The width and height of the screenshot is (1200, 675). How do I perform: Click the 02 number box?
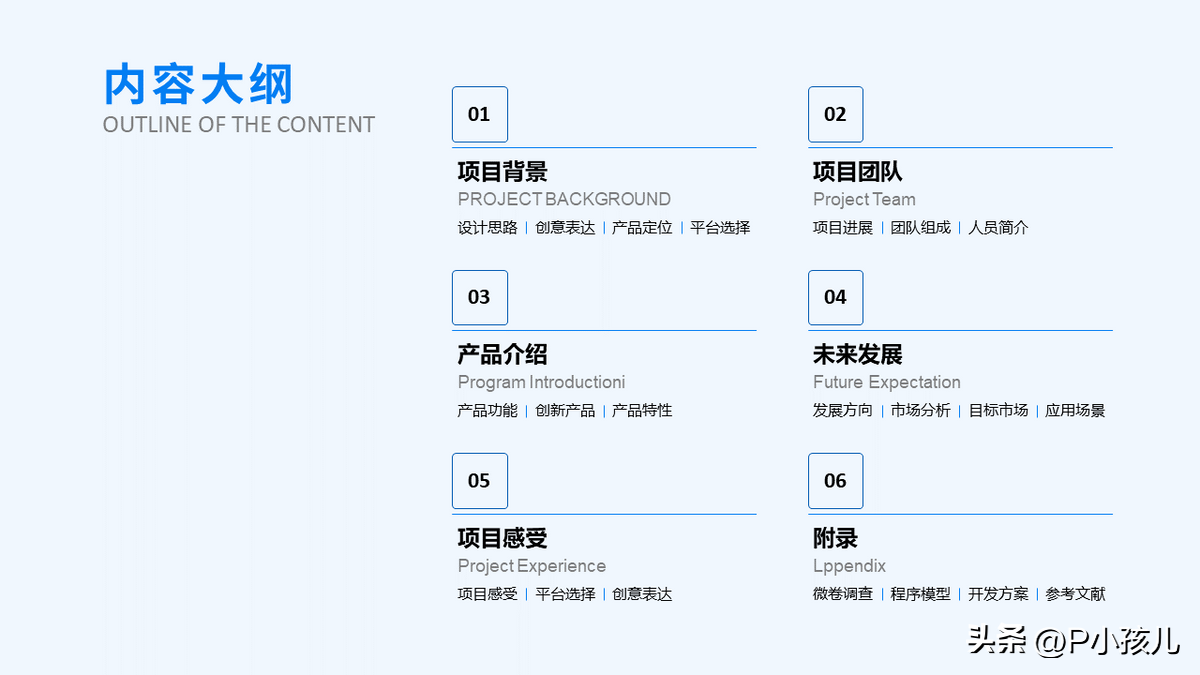pyautogui.click(x=836, y=114)
